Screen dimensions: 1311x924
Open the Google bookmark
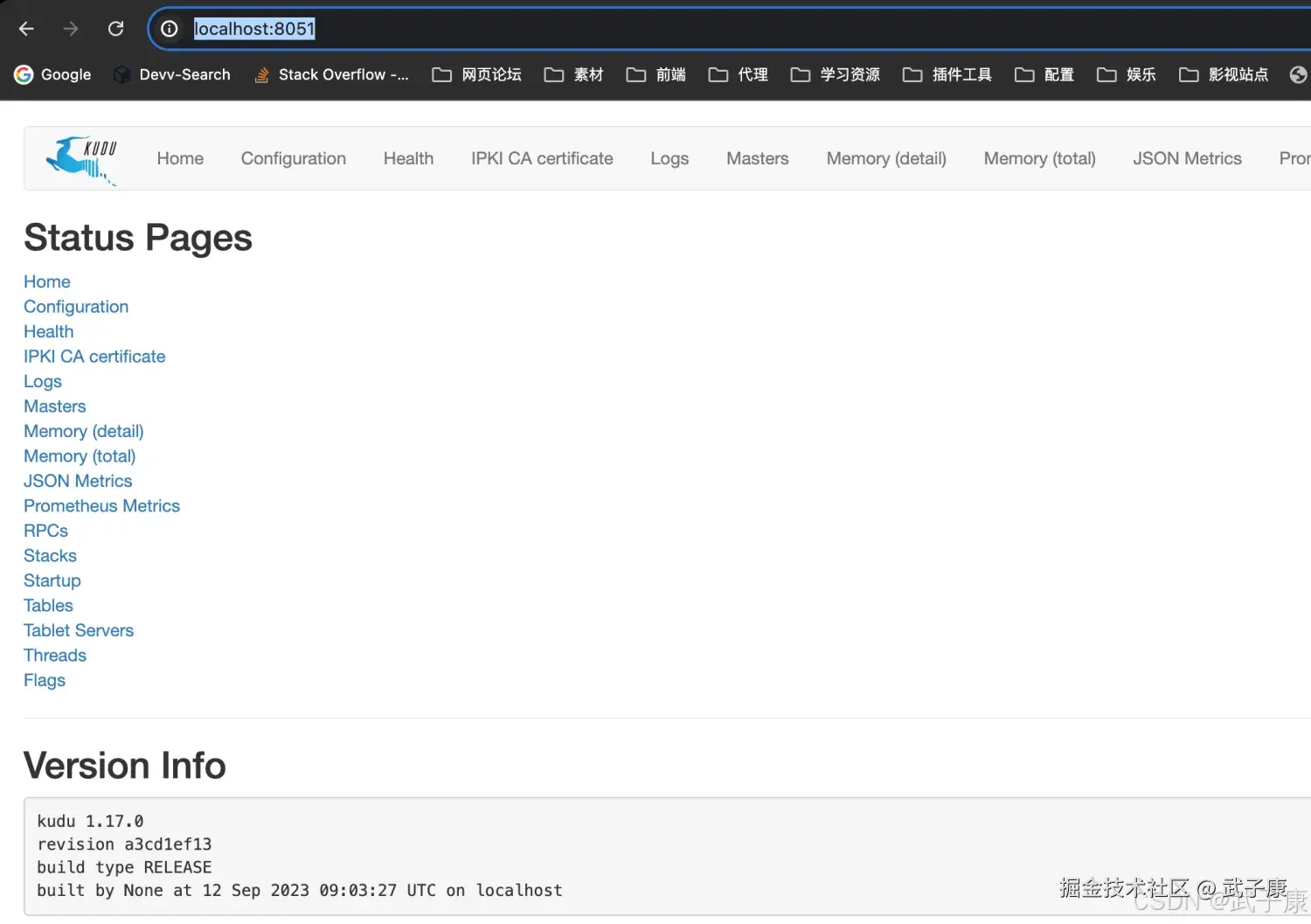[x=53, y=74]
